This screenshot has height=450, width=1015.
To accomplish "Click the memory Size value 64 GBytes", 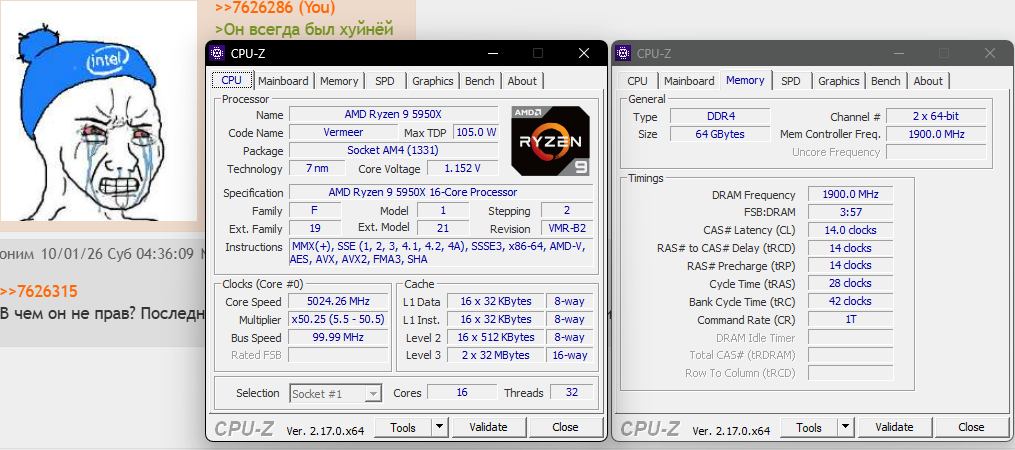I will click(x=720, y=135).
